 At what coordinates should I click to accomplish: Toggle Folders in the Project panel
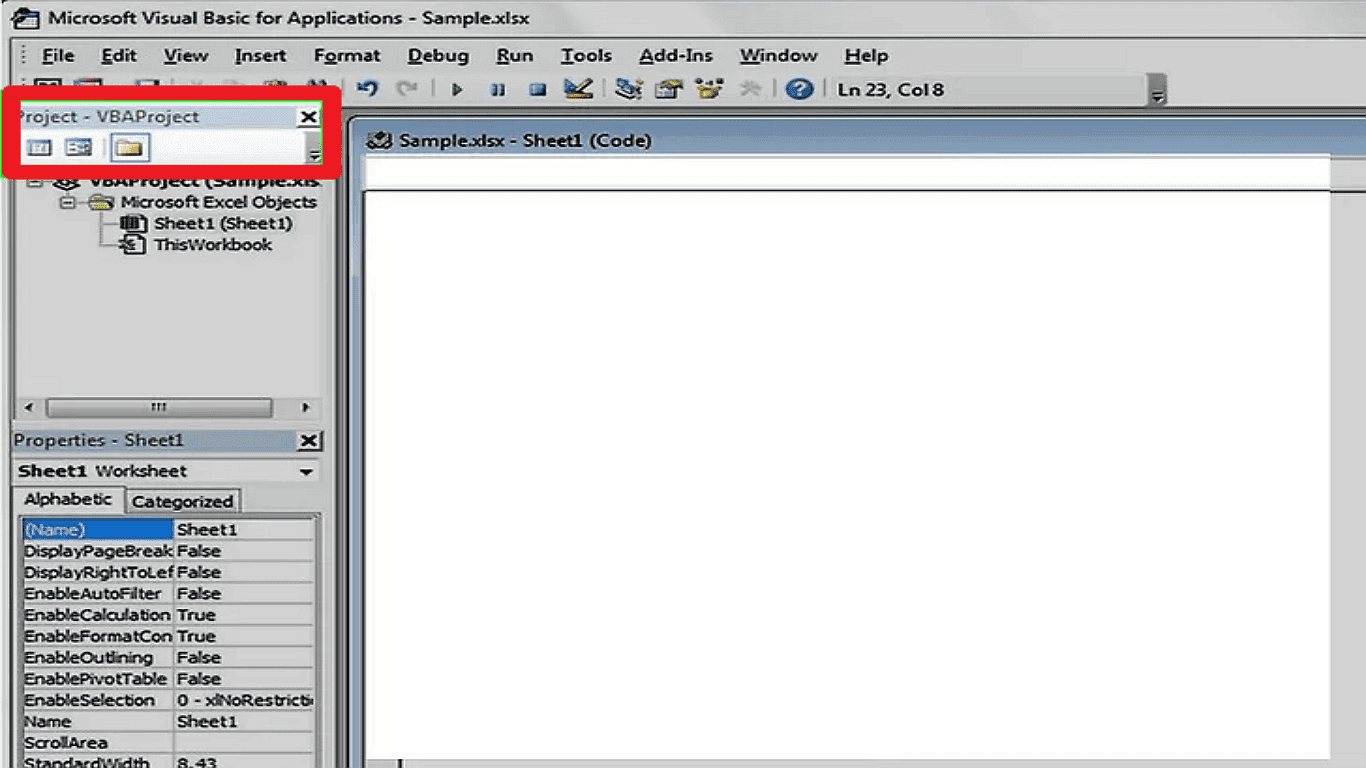(x=129, y=148)
